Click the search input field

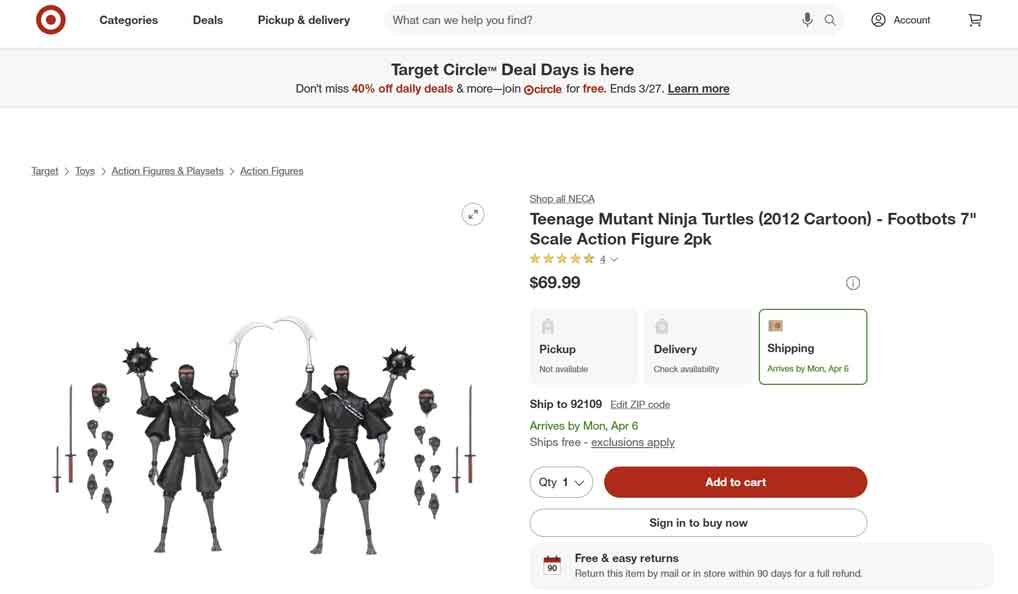590,20
